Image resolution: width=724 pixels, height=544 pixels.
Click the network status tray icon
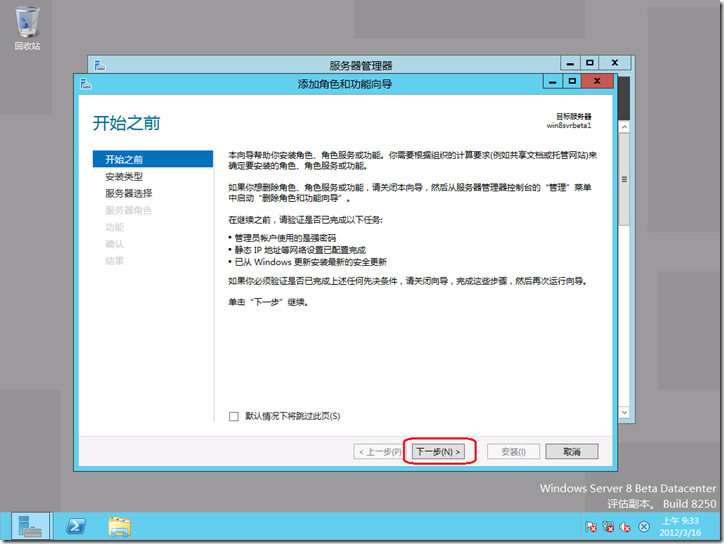[x=608, y=526]
